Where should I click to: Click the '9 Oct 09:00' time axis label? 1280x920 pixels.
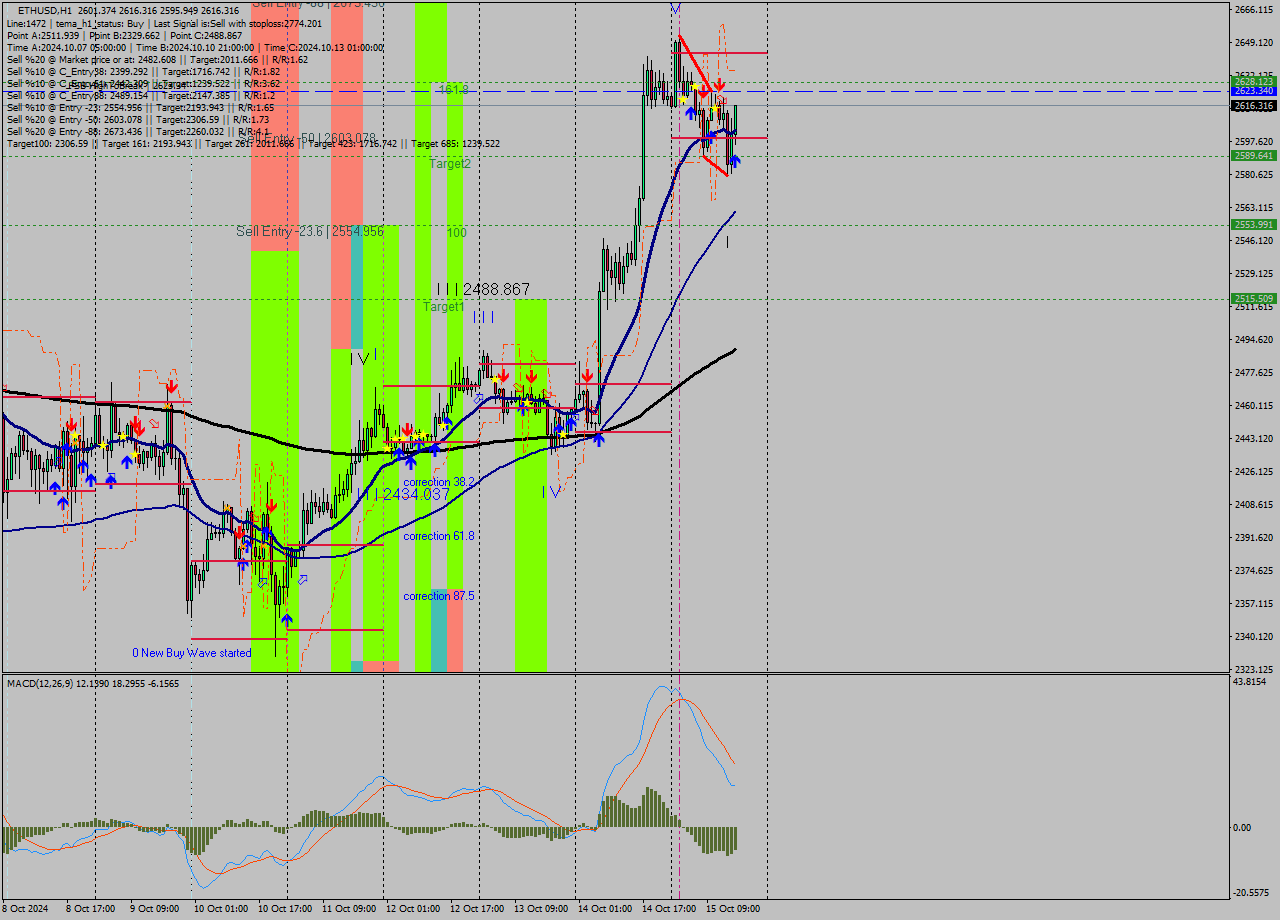(x=157, y=909)
